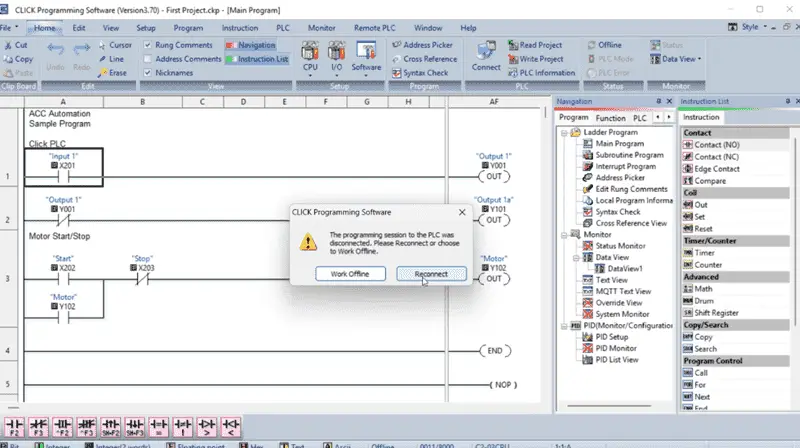Switch to the PLC navigation tab

[x=640, y=118]
